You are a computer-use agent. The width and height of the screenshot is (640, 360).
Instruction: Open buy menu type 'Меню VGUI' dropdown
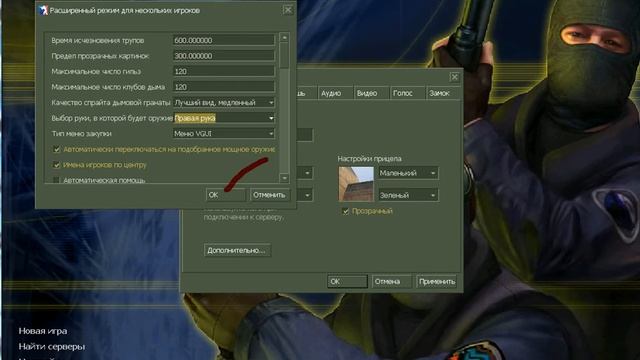(x=224, y=133)
